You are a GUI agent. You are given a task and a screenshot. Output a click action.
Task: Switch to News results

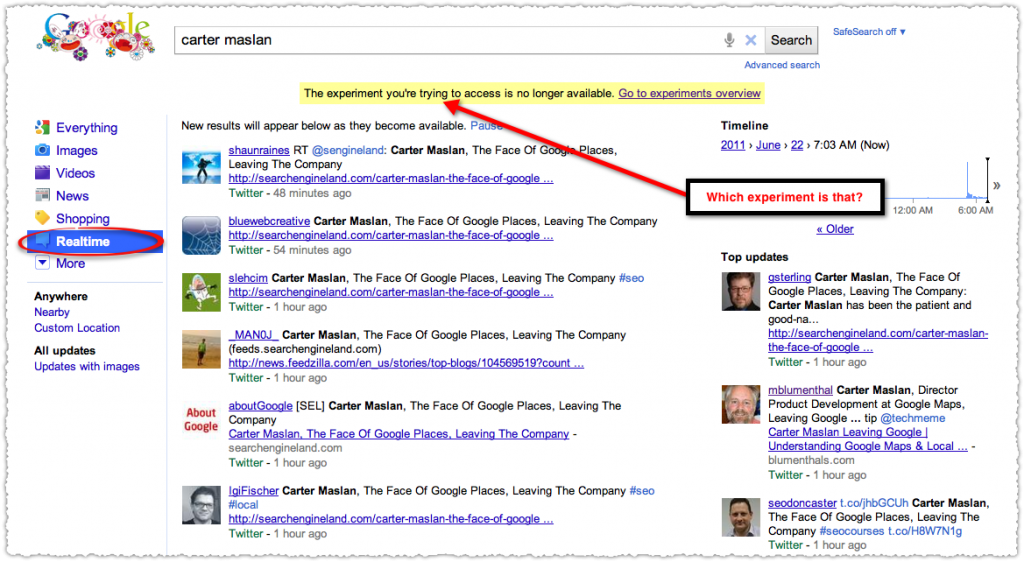[x=72, y=196]
